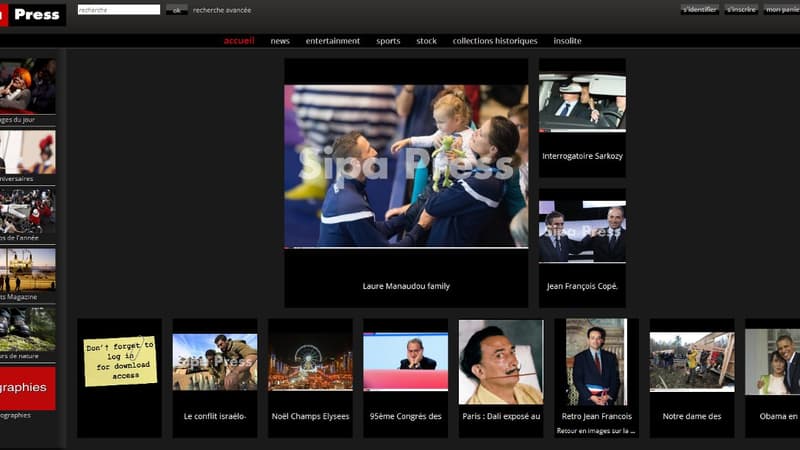Open the Jean François Copé photo
This screenshot has width=800, height=450.
[x=582, y=232]
